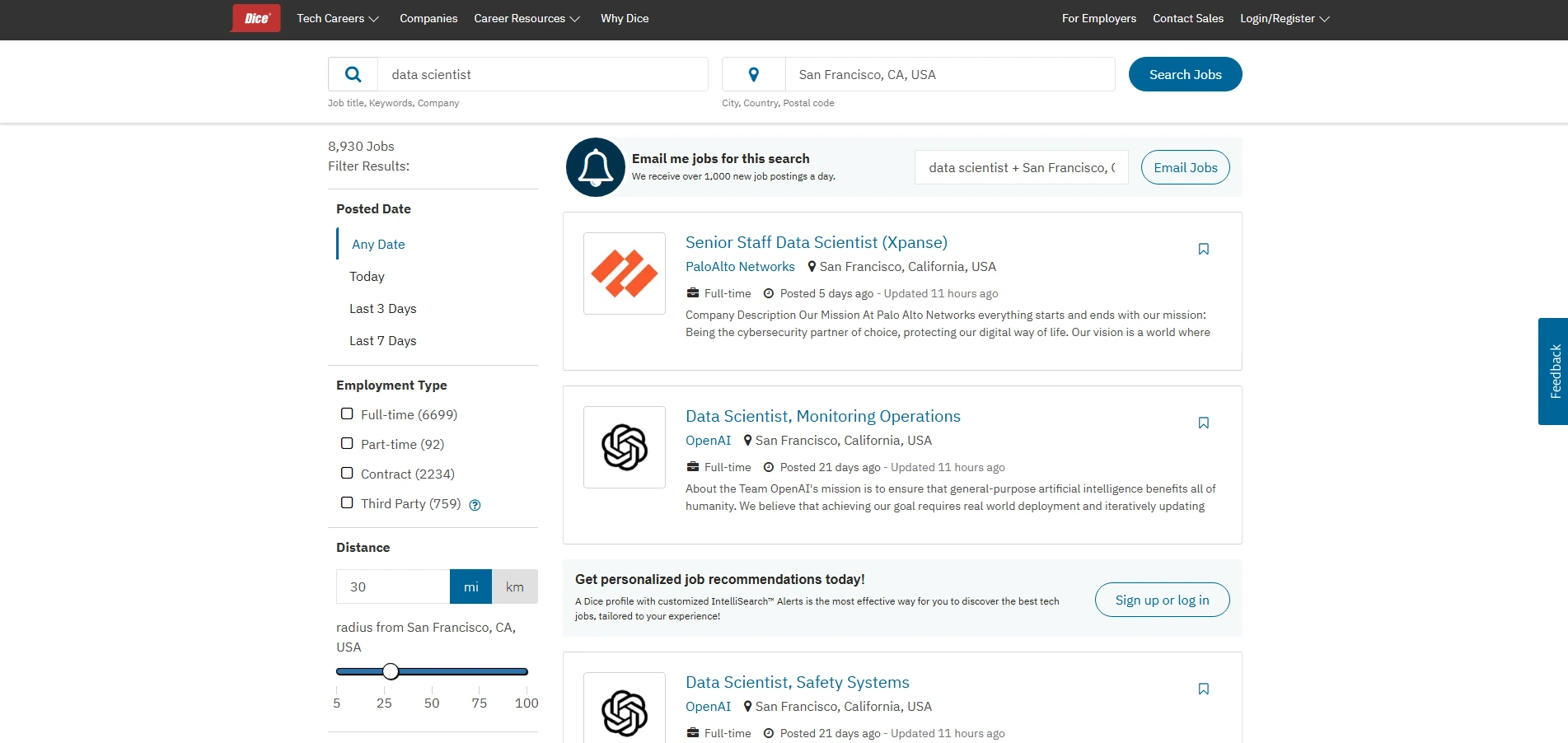Filter postings by Today

coord(367,276)
